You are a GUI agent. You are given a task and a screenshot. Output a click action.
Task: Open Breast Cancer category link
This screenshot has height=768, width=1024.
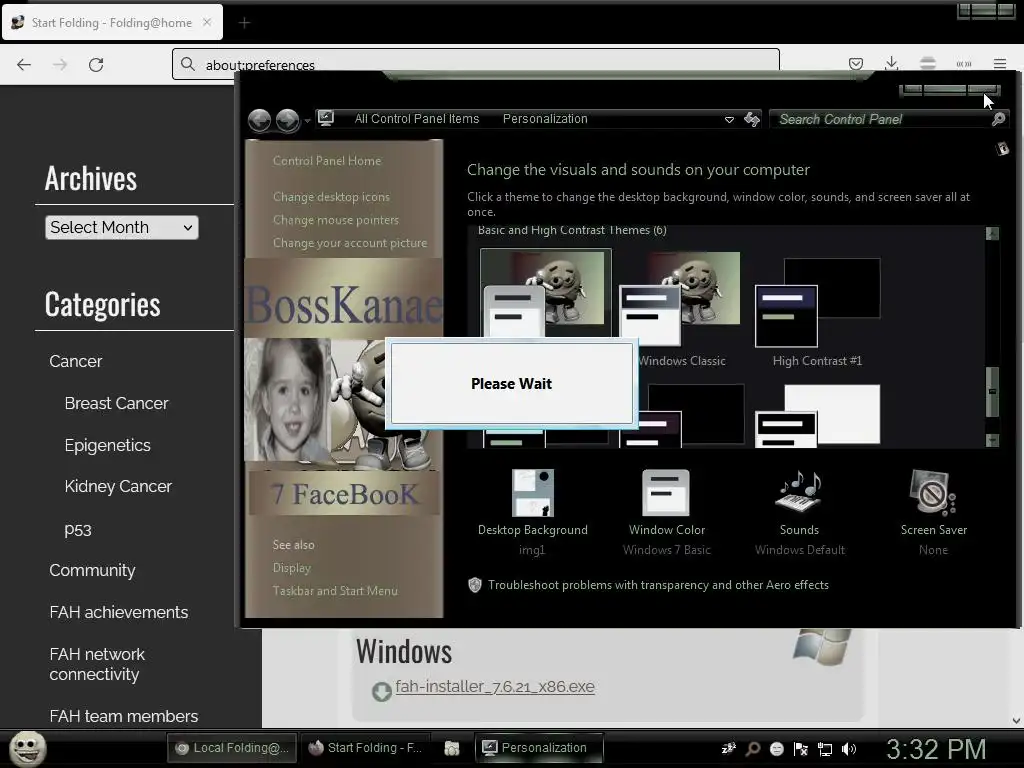pyautogui.click(x=116, y=404)
